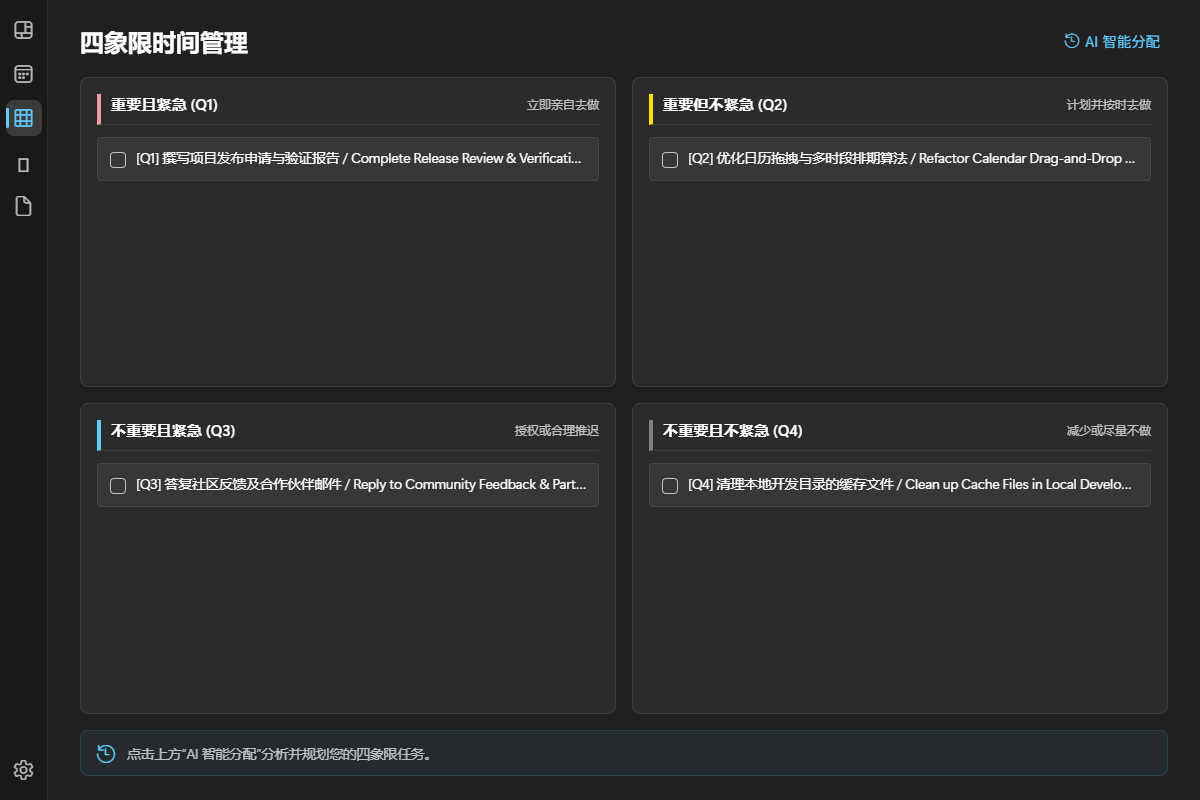Viewport: 1200px width, 800px height.
Task: Toggle the [Q4] 清理本地开发目录 task checkbox
Action: 670,486
